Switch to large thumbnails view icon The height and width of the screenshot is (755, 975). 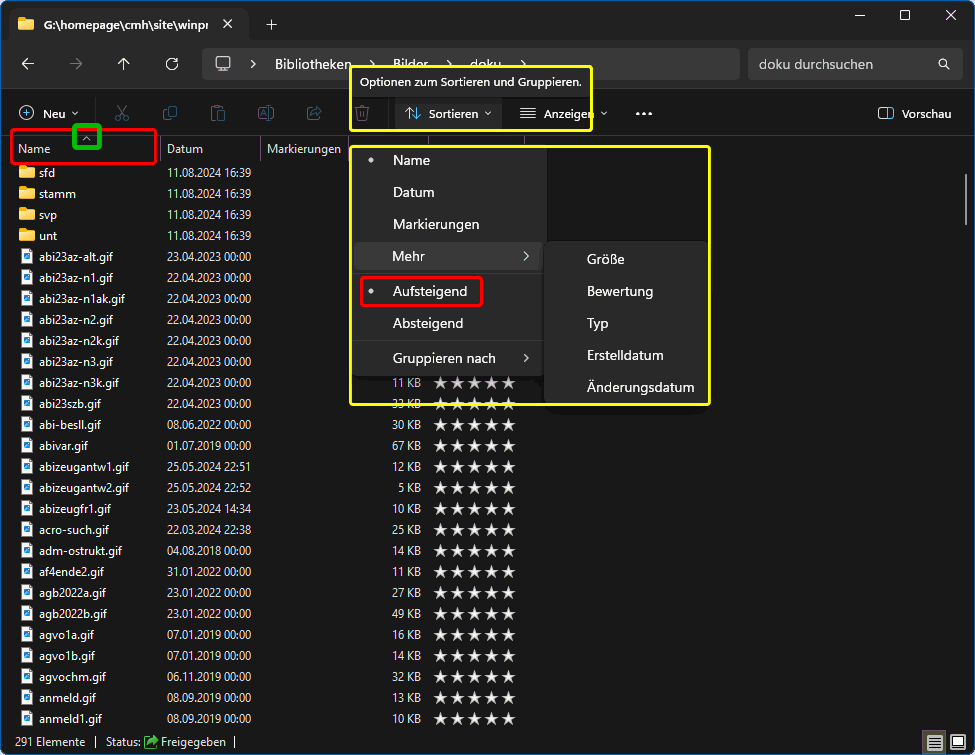[956, 742]
